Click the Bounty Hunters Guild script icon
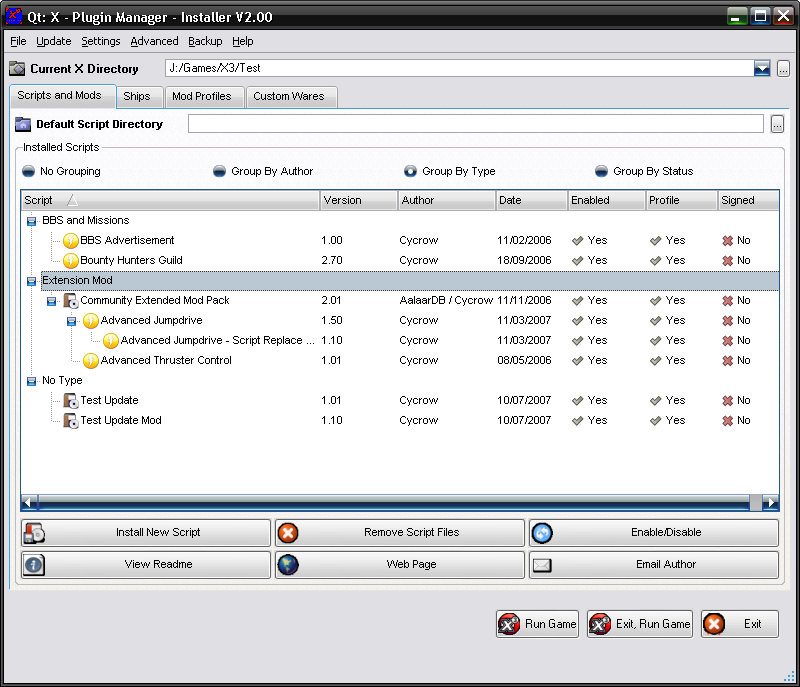This screenshot has height=687, width=800. click(71, 260)
